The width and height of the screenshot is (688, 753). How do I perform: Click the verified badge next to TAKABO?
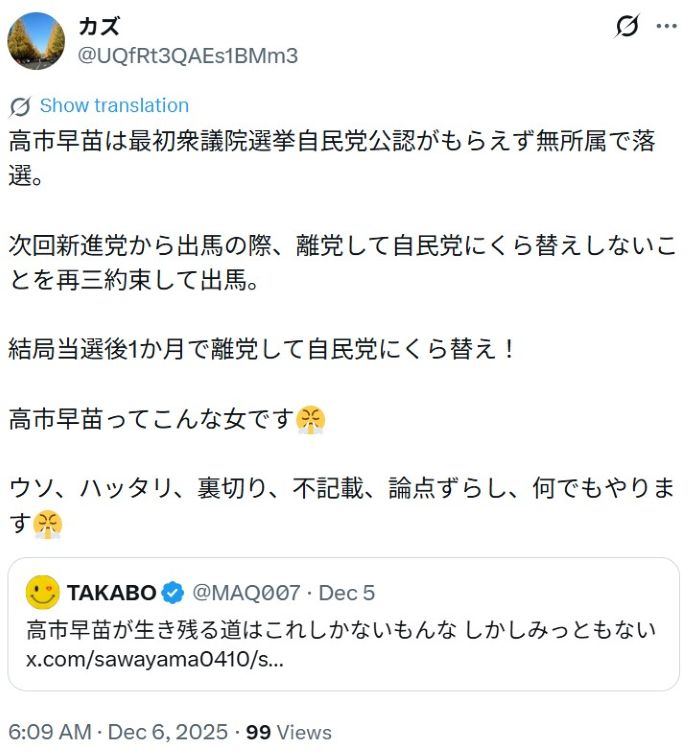point(173,593)
